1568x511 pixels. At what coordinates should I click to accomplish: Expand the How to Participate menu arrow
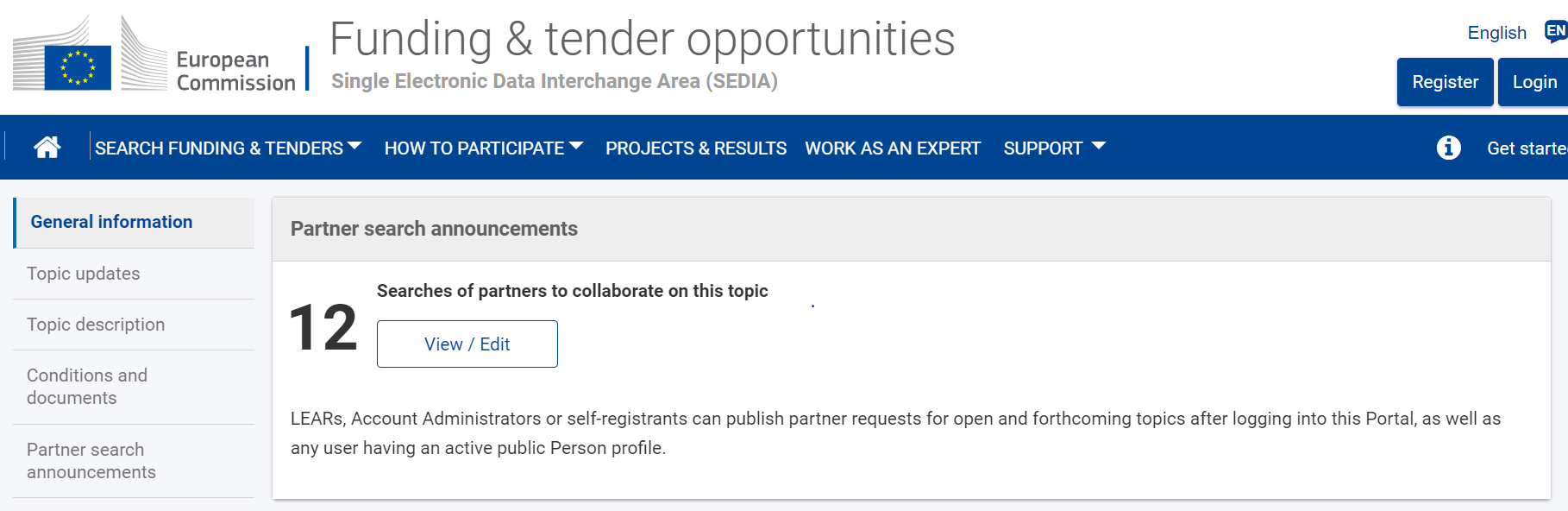click(x=577, y=147)
